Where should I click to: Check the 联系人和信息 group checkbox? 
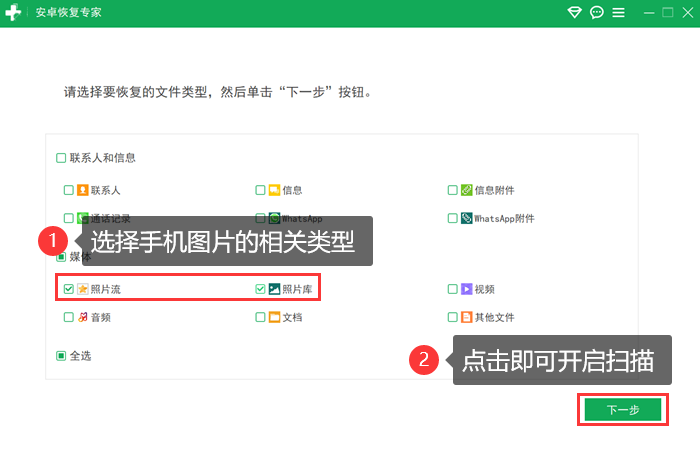pyautogui.click(x=61, y=158)
